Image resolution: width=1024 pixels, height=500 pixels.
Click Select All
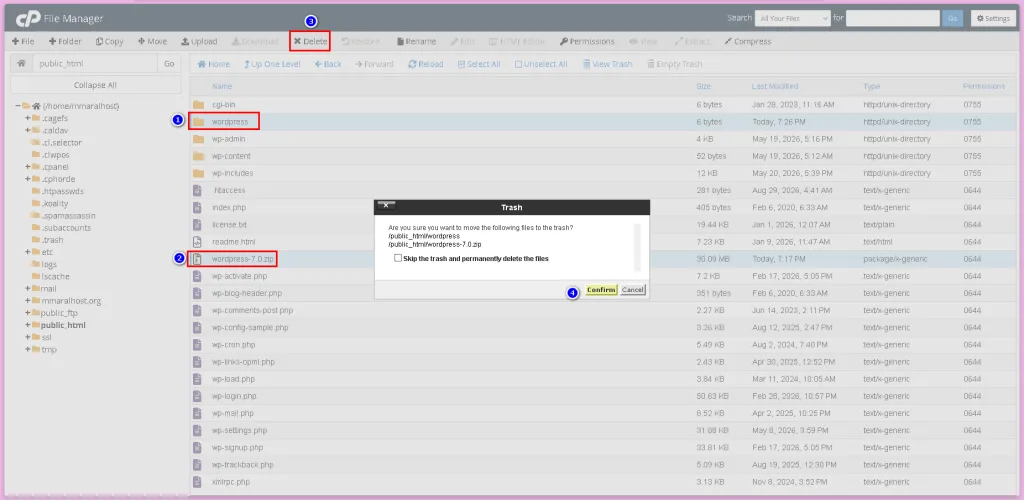479,64
